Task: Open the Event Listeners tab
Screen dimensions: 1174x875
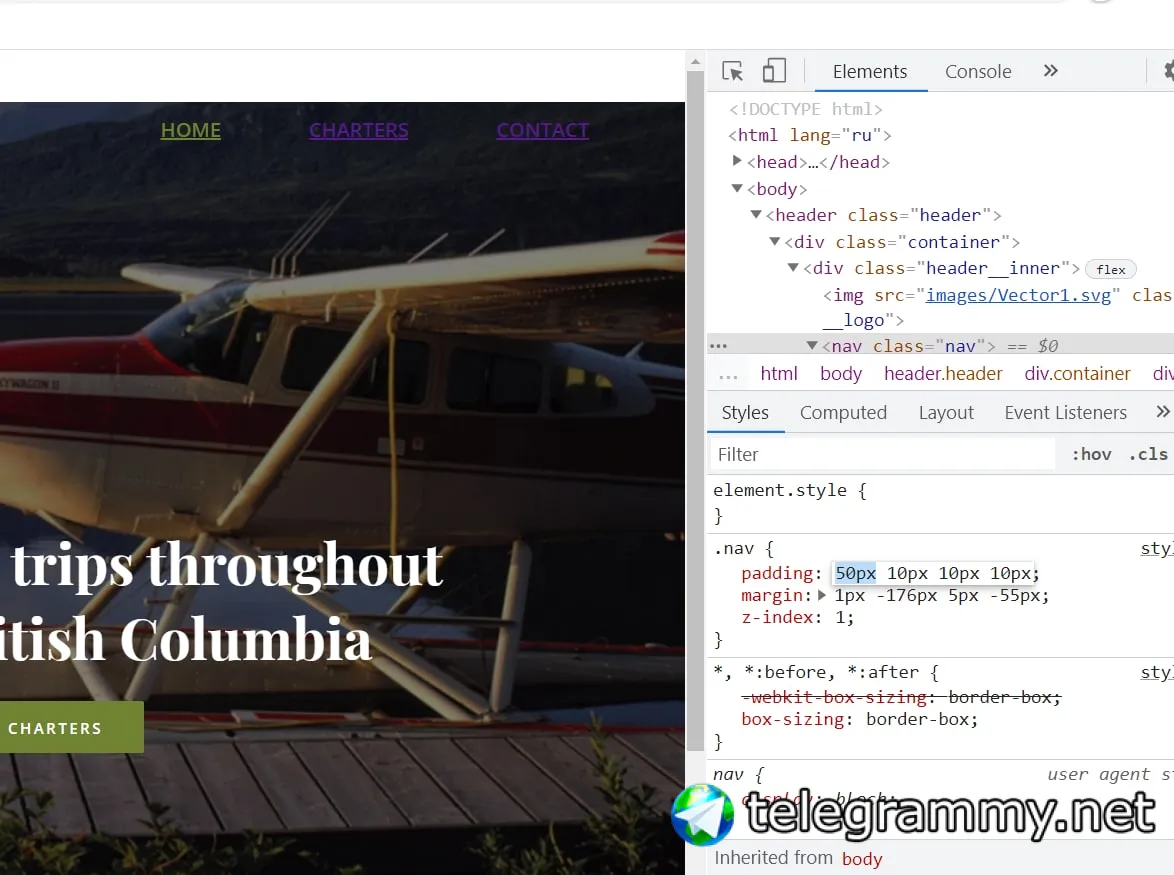Action: [x=1065, y=412]
